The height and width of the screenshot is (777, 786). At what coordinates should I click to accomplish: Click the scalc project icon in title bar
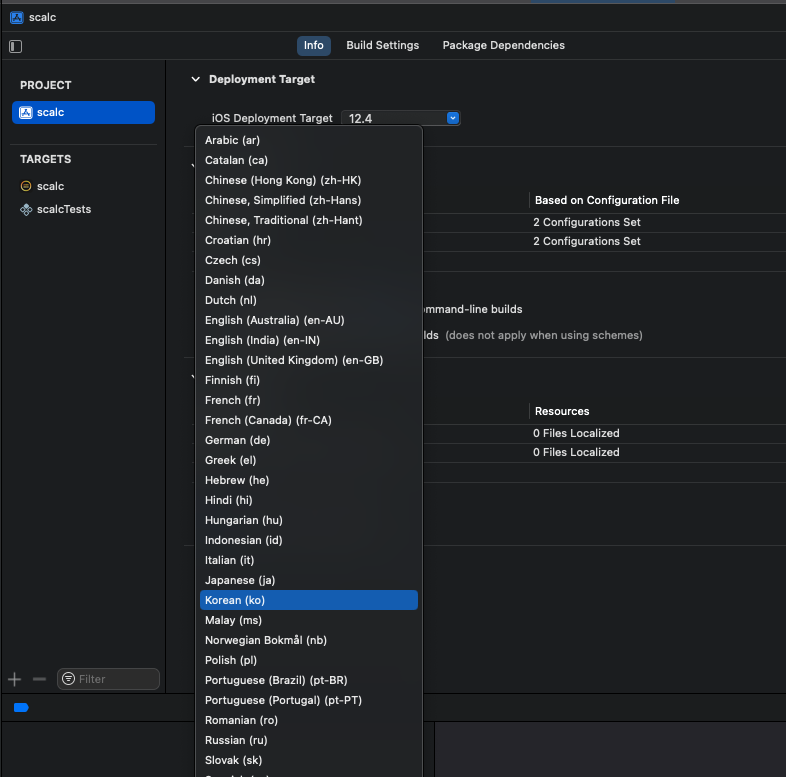(17, 18)
